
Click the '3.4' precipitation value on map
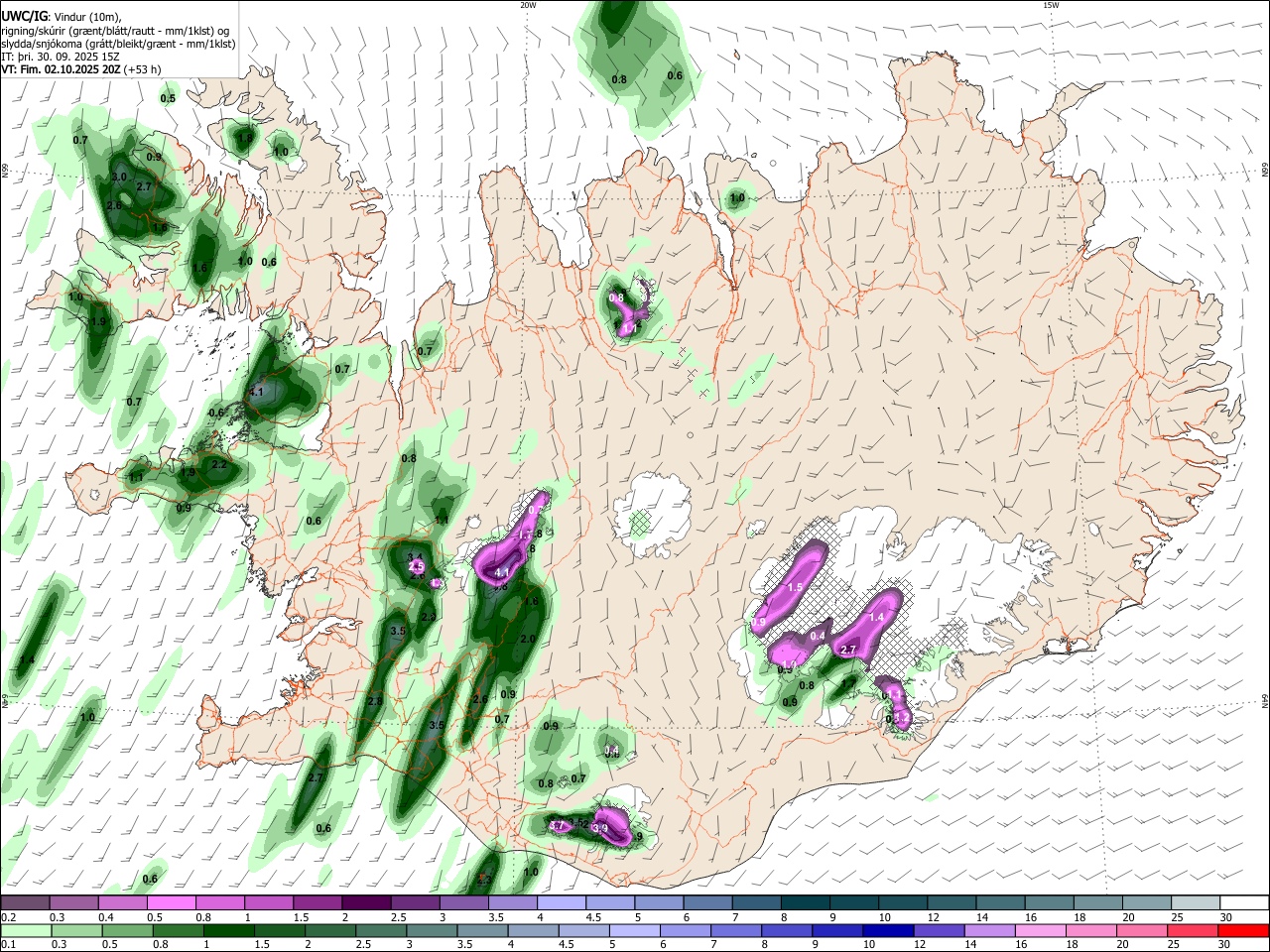pyautogui.click(x=416, y=557)
